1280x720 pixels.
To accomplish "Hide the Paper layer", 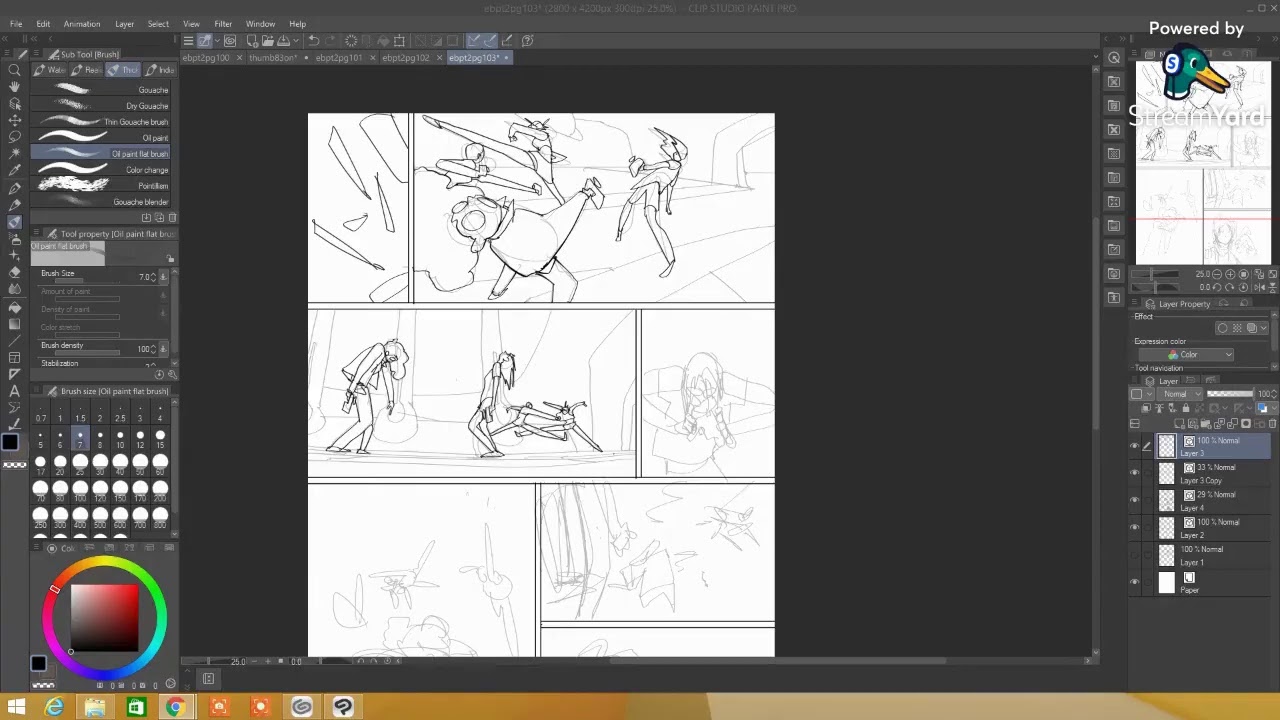I will (x=1134, y=582).
